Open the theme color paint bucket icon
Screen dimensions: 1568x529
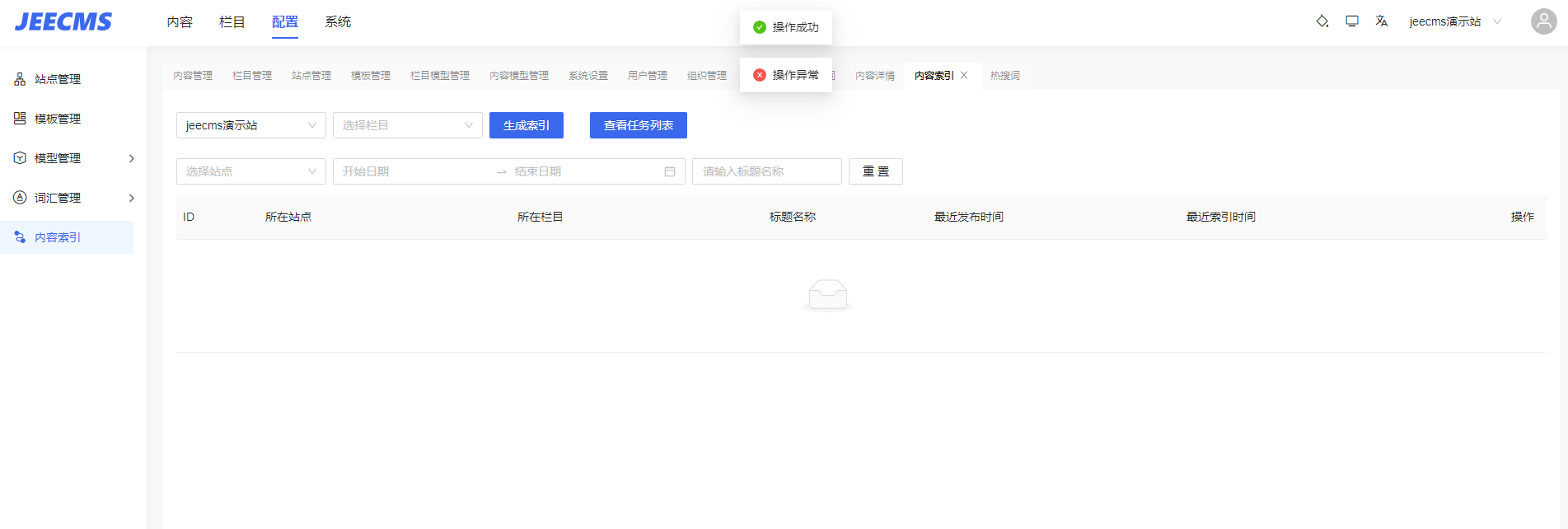(1322, 21)
